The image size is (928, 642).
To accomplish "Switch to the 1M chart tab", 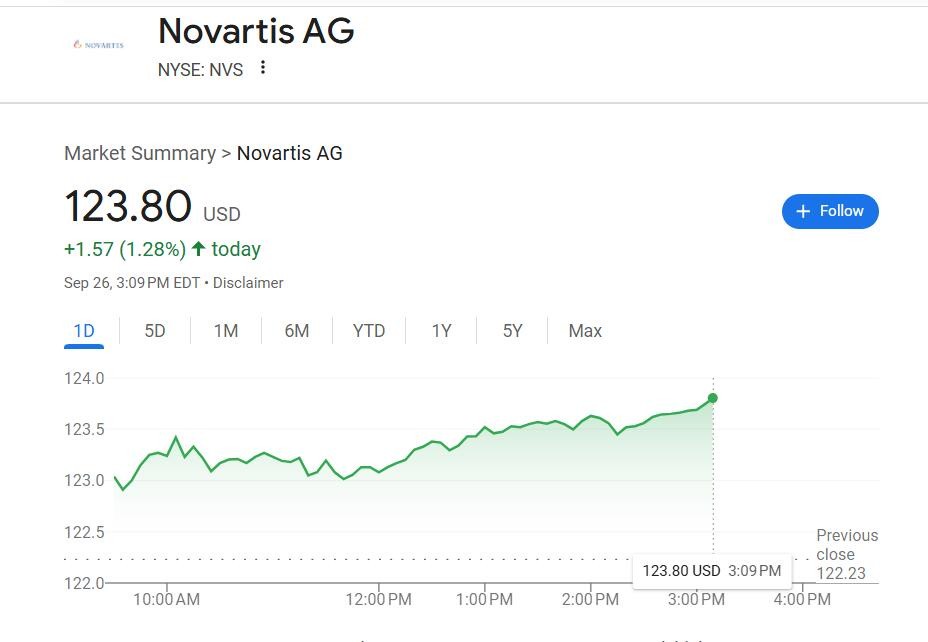I will tap(226, 331).
